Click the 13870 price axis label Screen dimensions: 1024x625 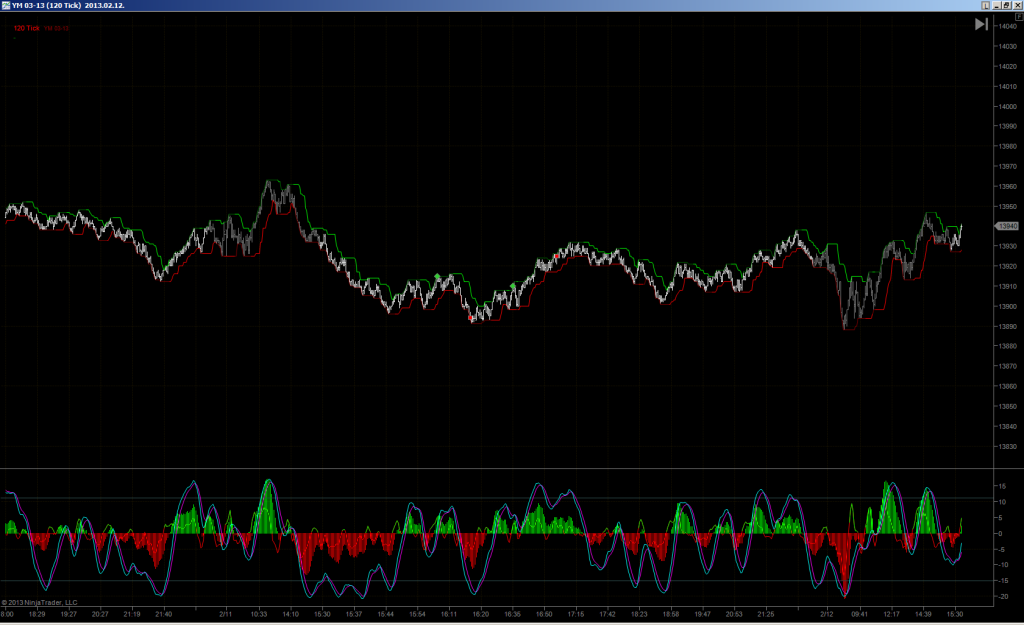click(1007, 366)
